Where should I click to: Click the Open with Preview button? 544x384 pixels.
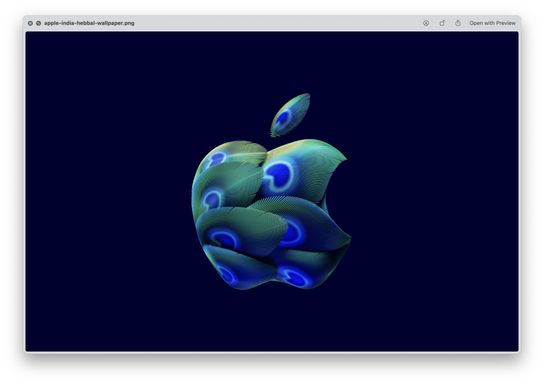(492, 23)
